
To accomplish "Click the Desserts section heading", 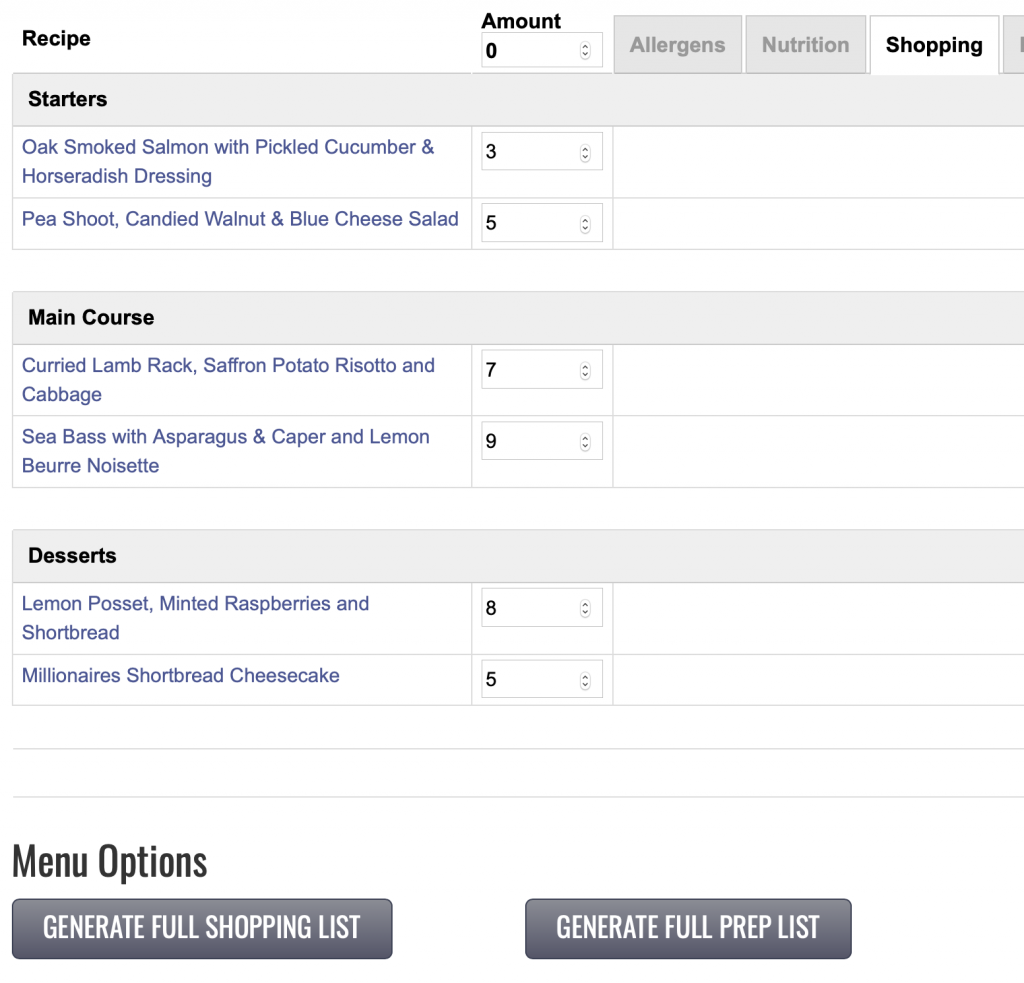I will [72, 556].
